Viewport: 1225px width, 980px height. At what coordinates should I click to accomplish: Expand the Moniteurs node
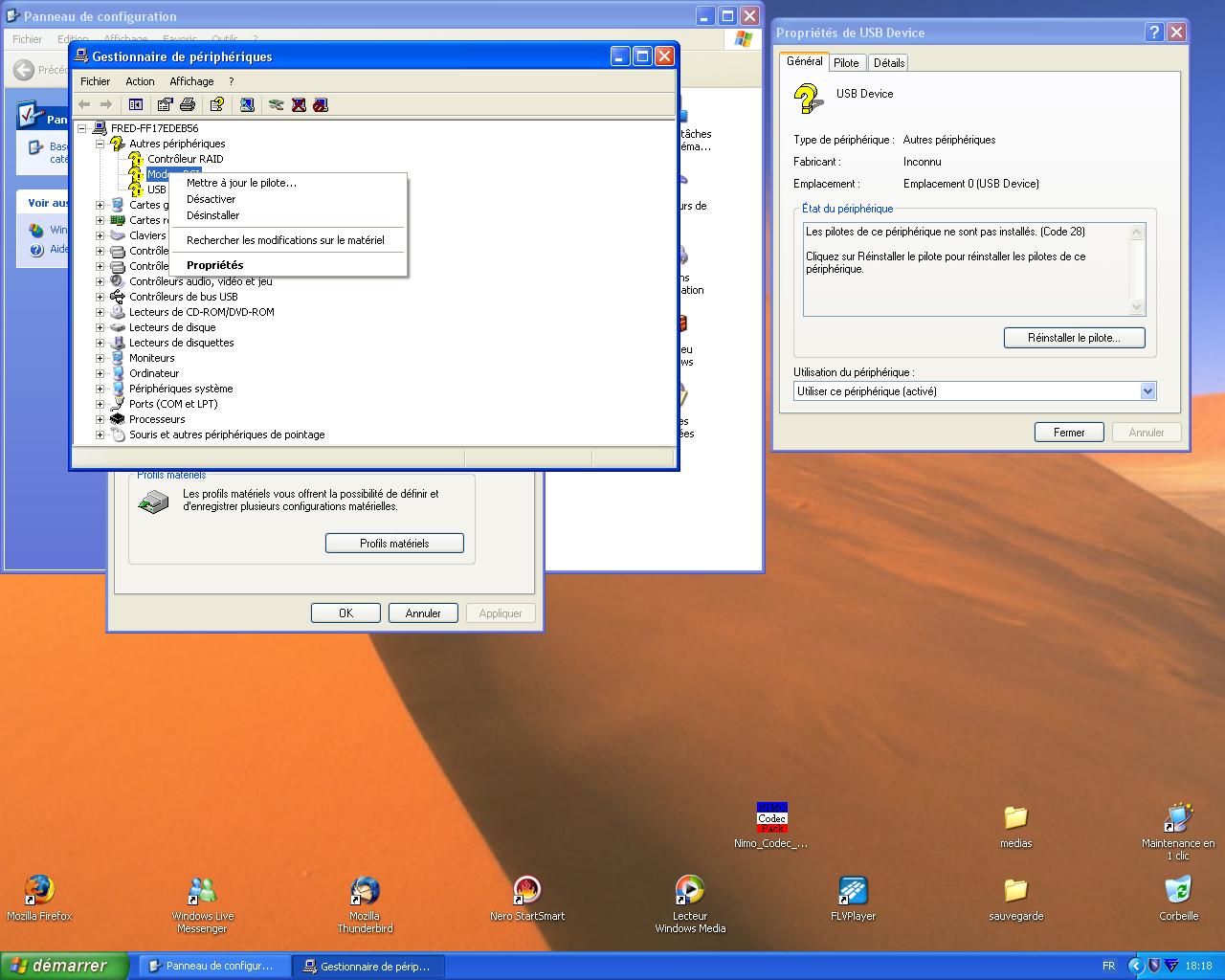100,358
